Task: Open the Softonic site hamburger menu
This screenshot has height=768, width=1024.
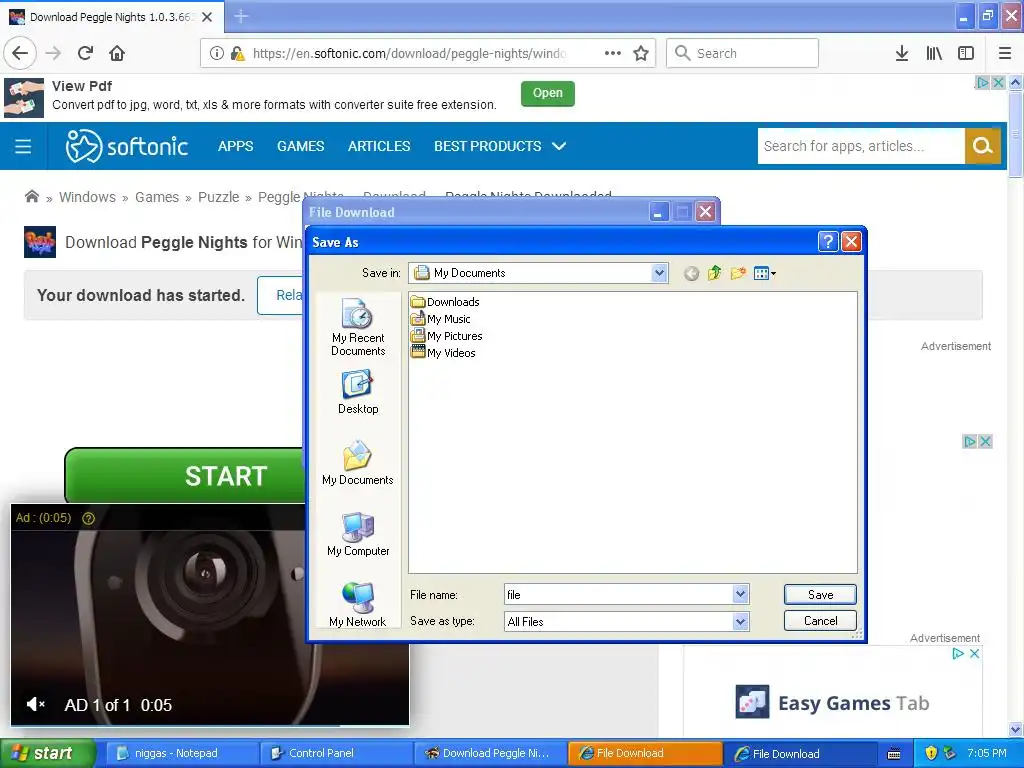Action: [23, 146]
